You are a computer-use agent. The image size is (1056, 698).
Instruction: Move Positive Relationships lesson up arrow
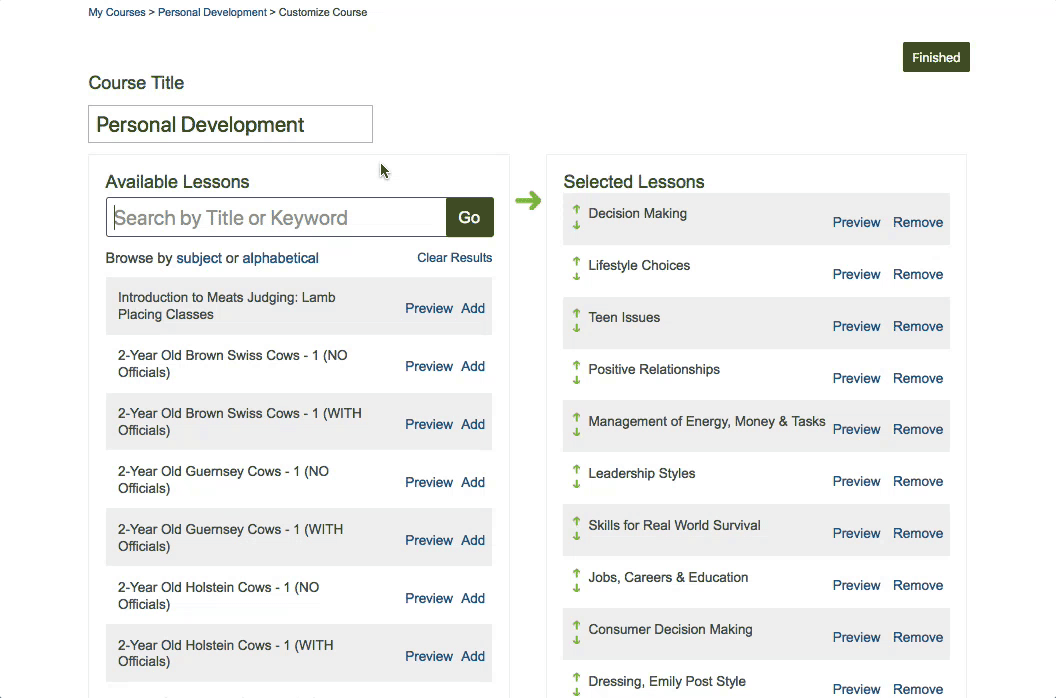(576, 365)
